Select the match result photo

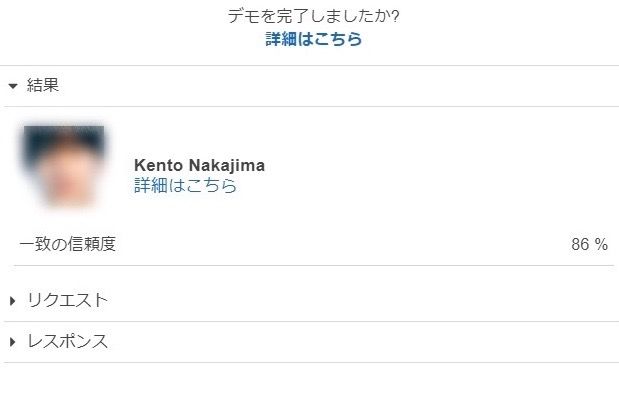coord(64,166)
